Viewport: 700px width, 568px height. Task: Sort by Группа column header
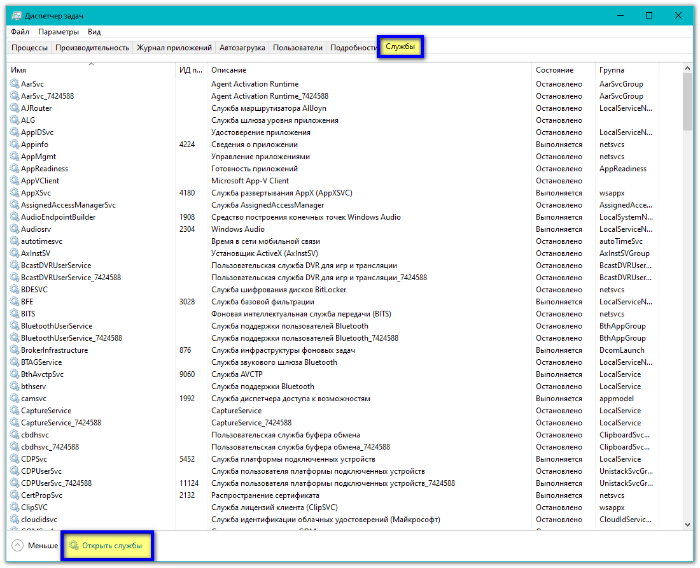612,70
